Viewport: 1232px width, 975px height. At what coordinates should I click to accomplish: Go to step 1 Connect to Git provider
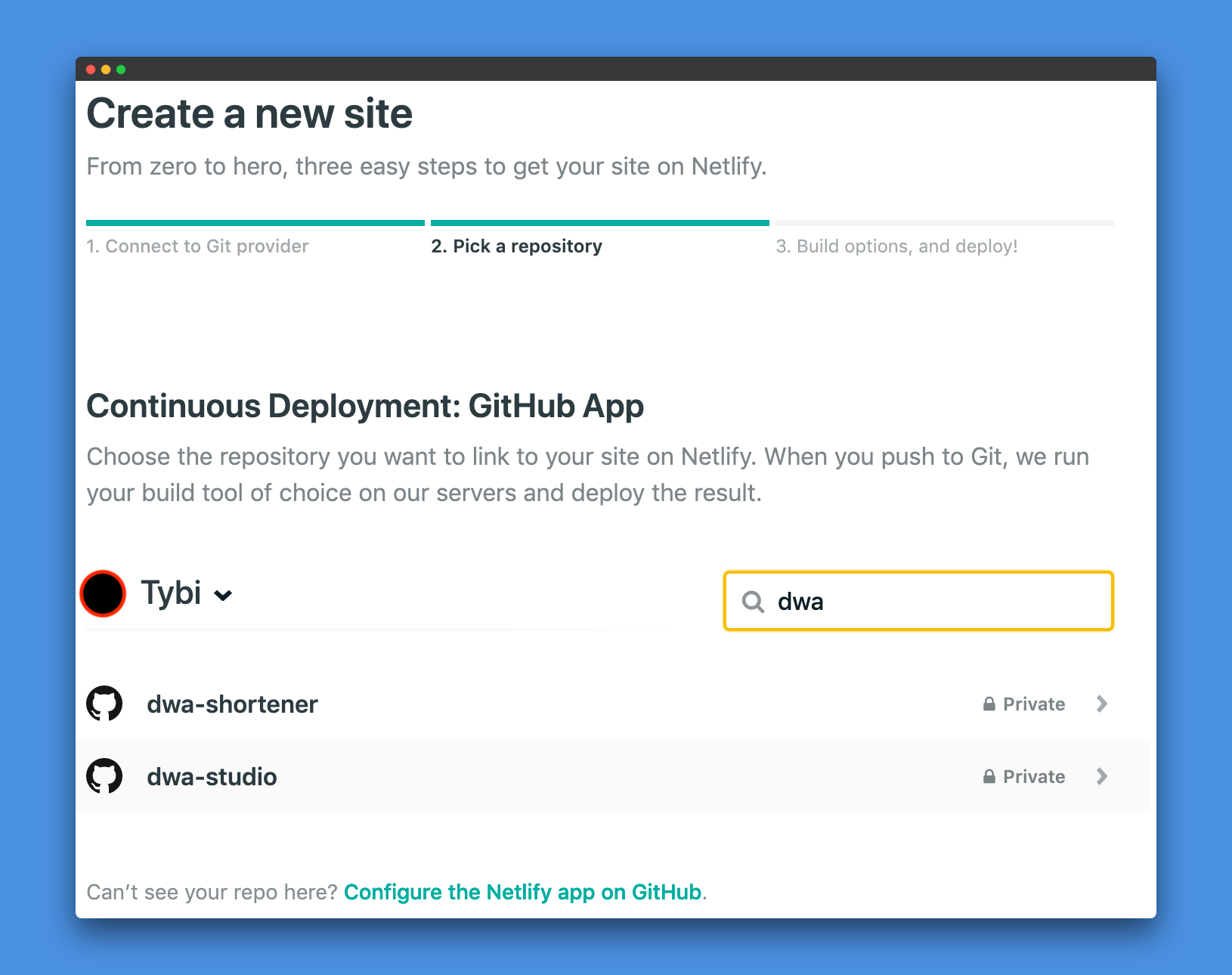(197, 246)
